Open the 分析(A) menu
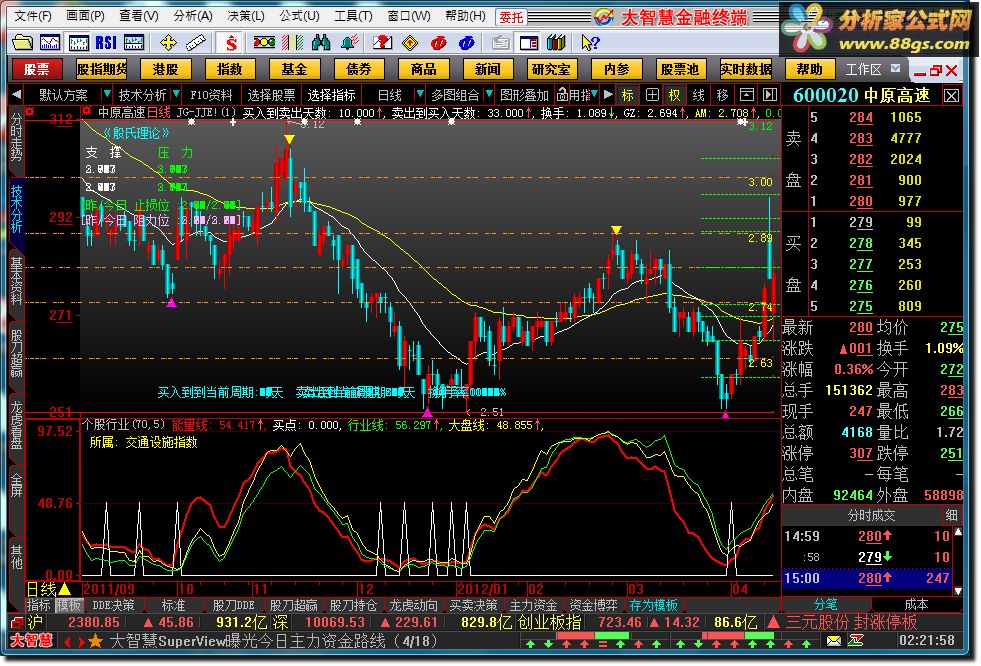This screenshot has width=981, height=666. [193, 16]
